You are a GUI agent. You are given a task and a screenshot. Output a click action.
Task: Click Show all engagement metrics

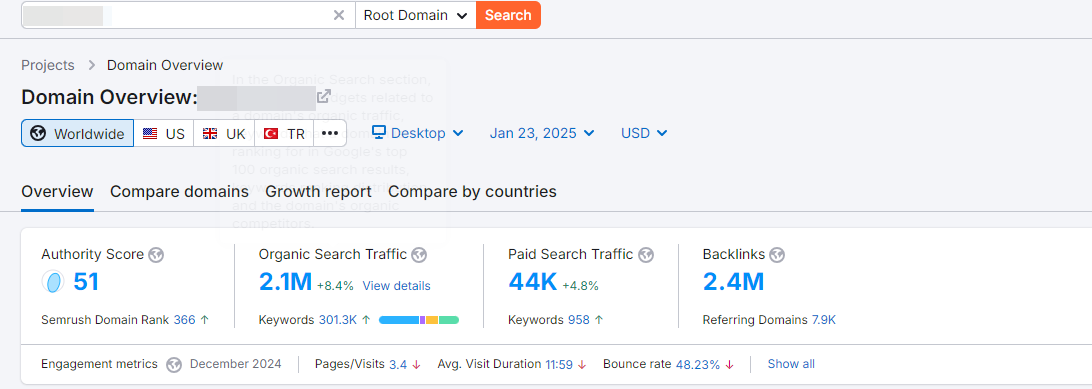tap(791, 364)
